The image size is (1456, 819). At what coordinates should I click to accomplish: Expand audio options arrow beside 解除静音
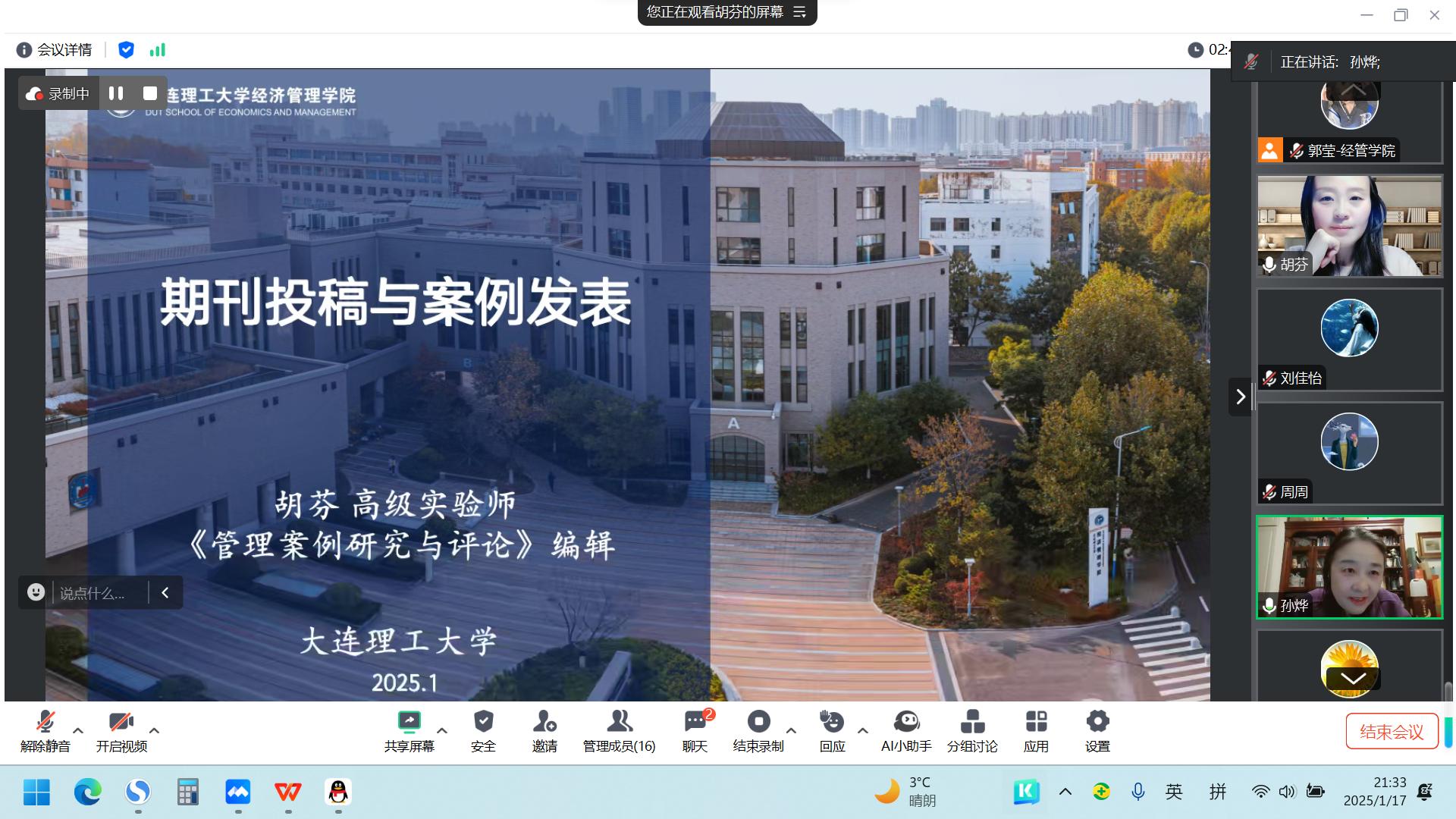78,730
